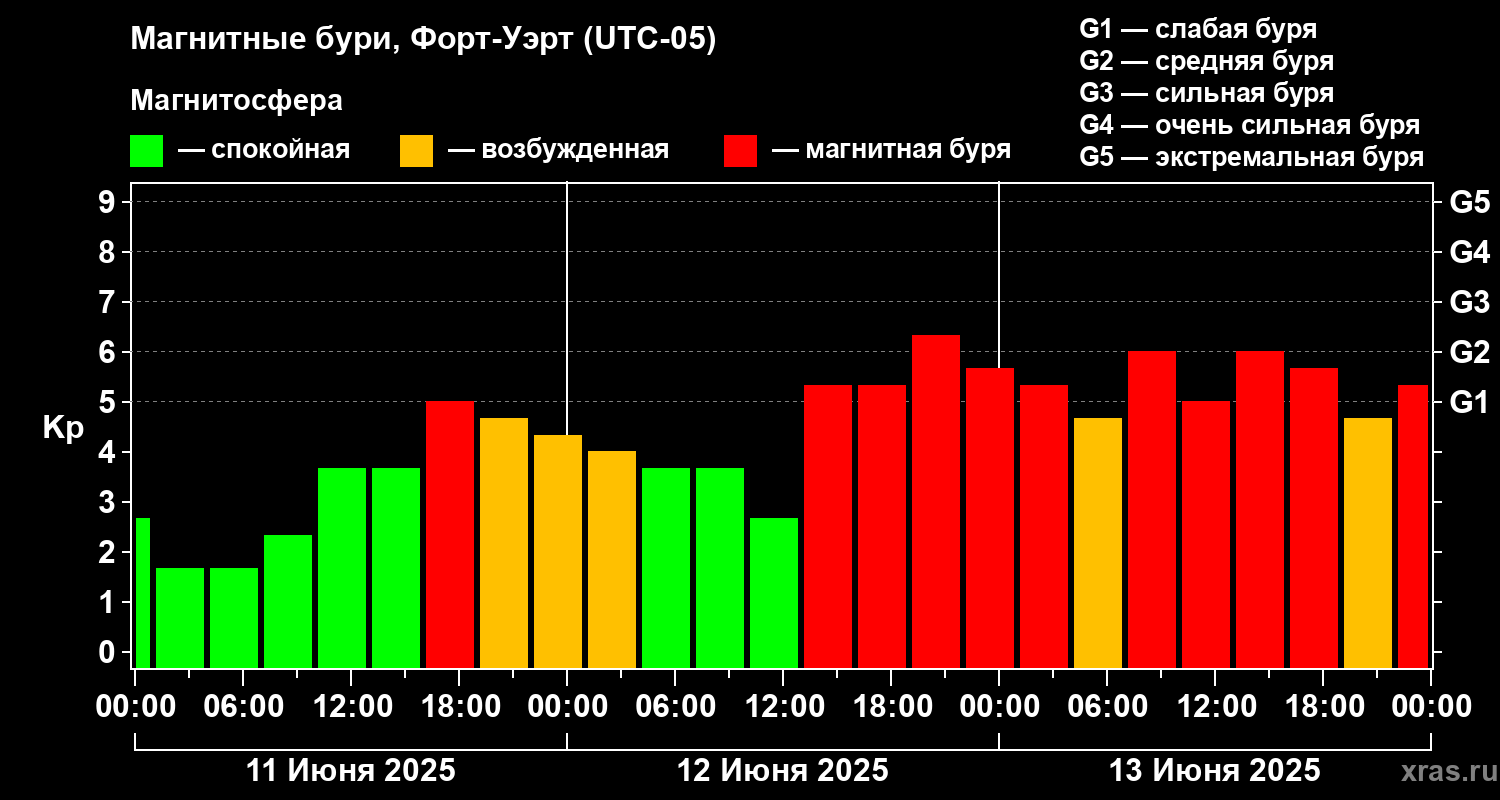Click the 'G3' label on the right axis

(1470, 302)
